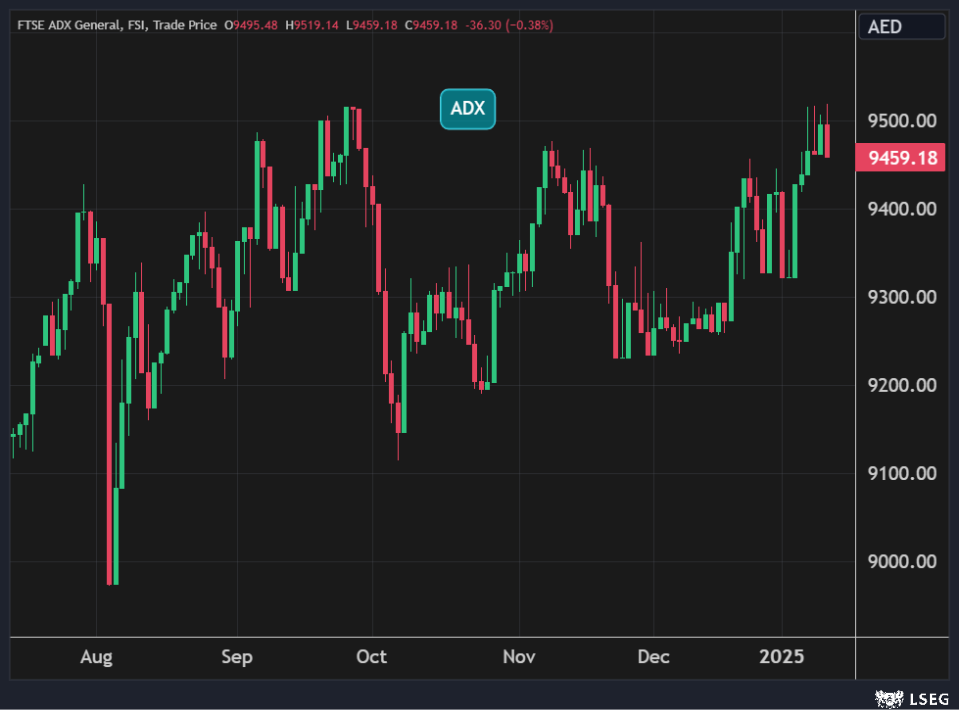959x710 pixels.
Task: Select the Oct label on time axis
Action: tap(371, 657)
